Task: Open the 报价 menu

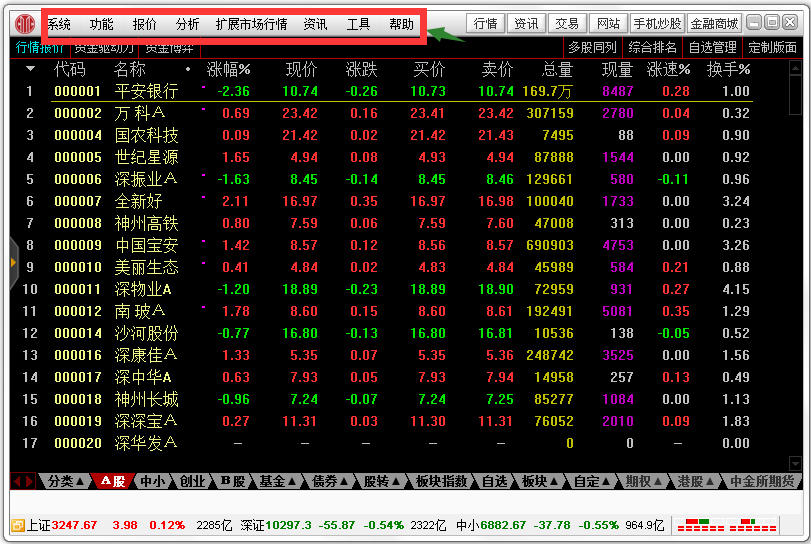Action: 144,24
